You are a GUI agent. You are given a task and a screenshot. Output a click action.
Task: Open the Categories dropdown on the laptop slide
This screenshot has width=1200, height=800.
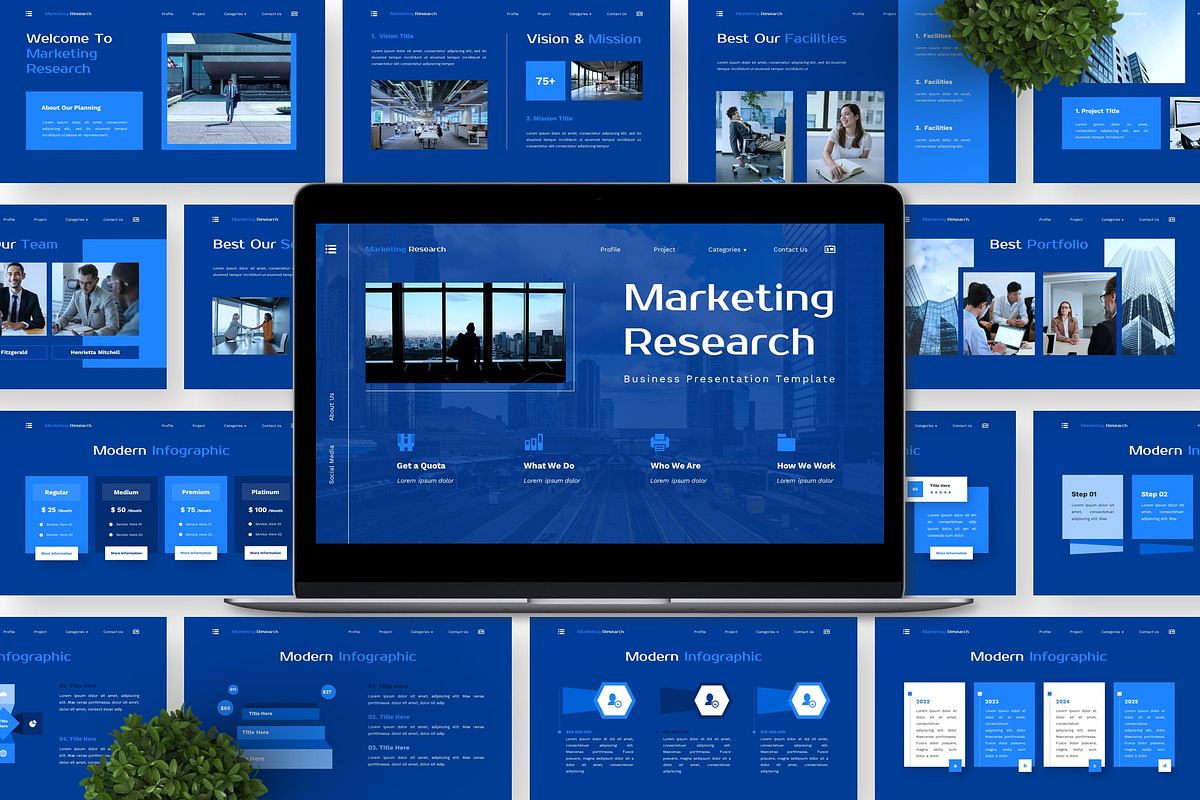[x=727, y=249]
